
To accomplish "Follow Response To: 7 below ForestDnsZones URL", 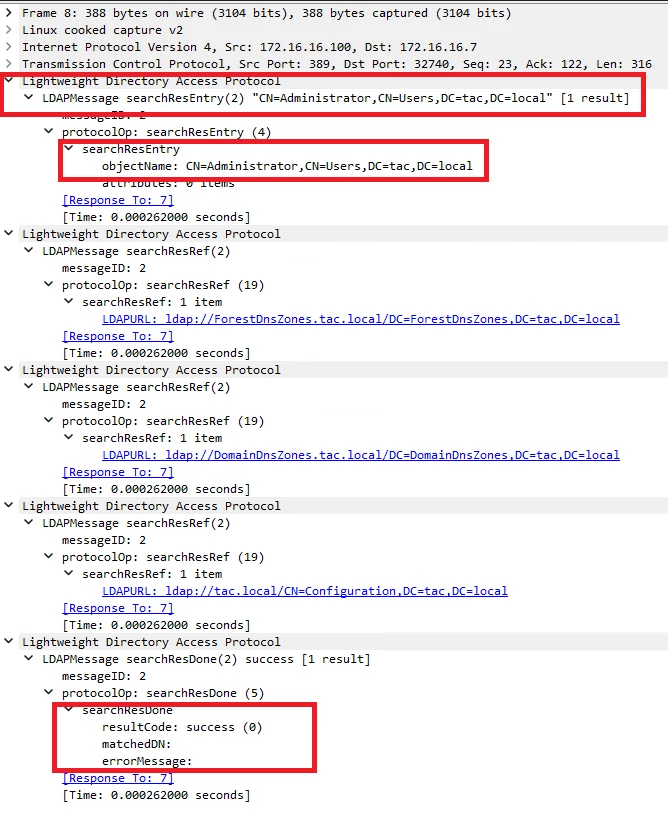I will pyautogui.click(x=118, y=336).
